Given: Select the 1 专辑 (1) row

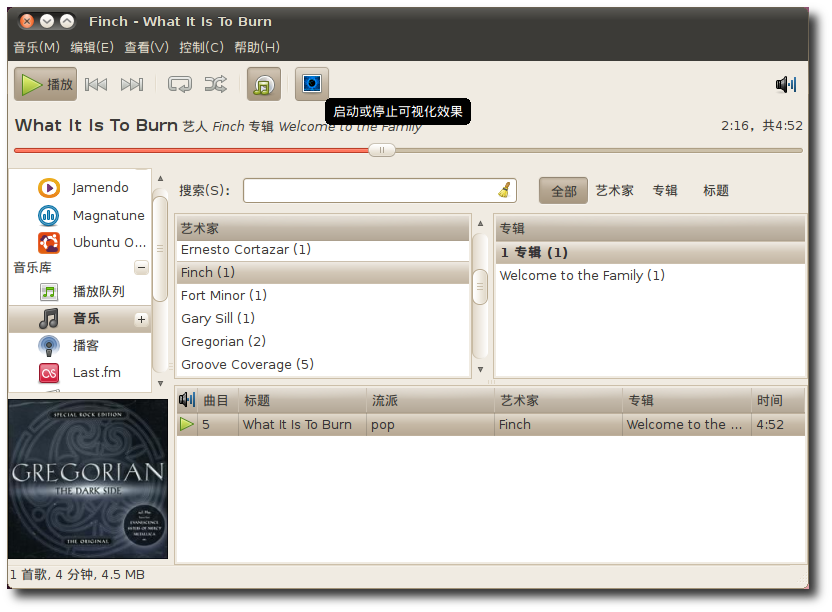Looking at the screenshot, I should click(x=651, y=252).
